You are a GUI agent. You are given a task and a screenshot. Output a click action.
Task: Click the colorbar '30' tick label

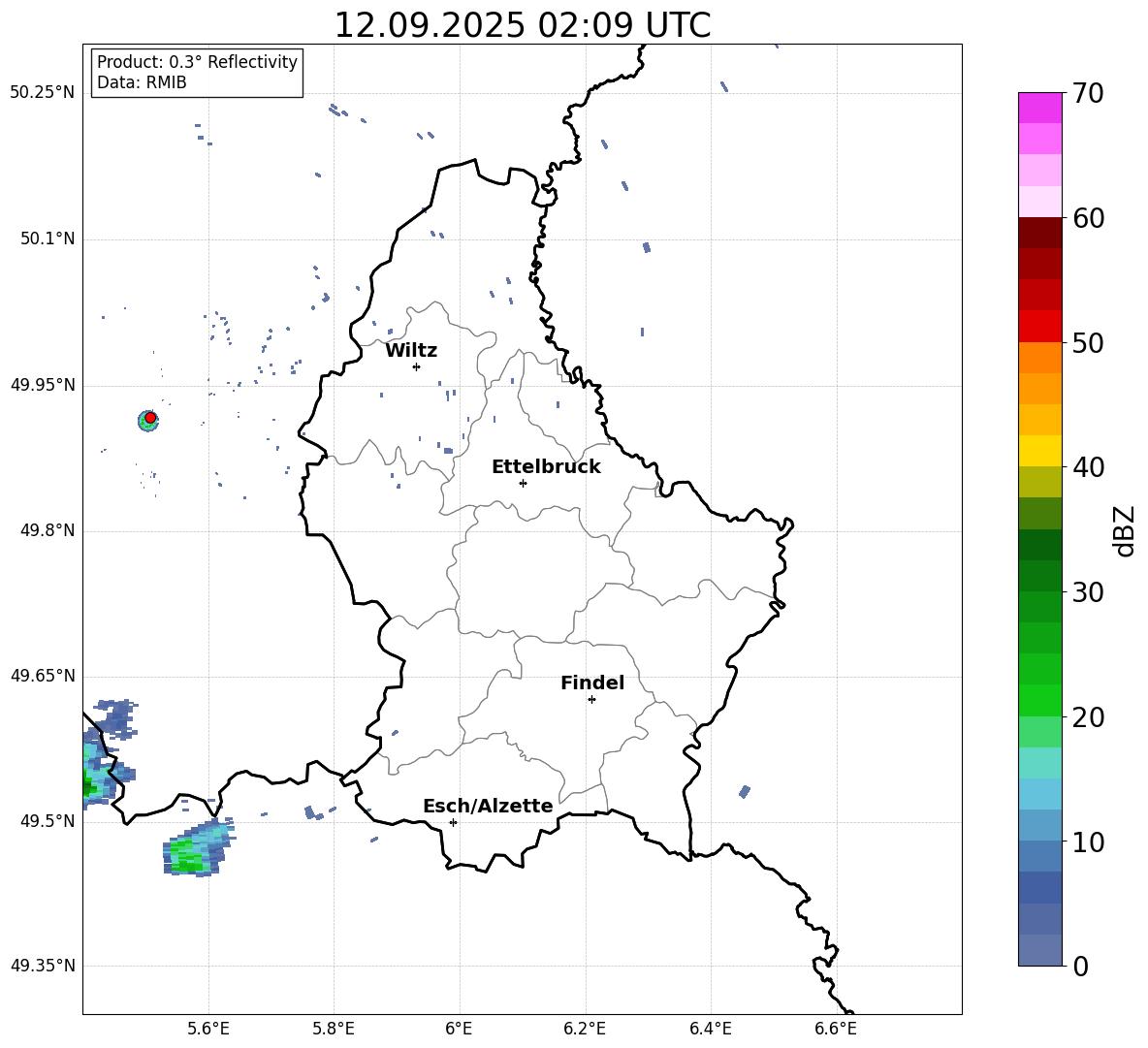[1088, 592]
